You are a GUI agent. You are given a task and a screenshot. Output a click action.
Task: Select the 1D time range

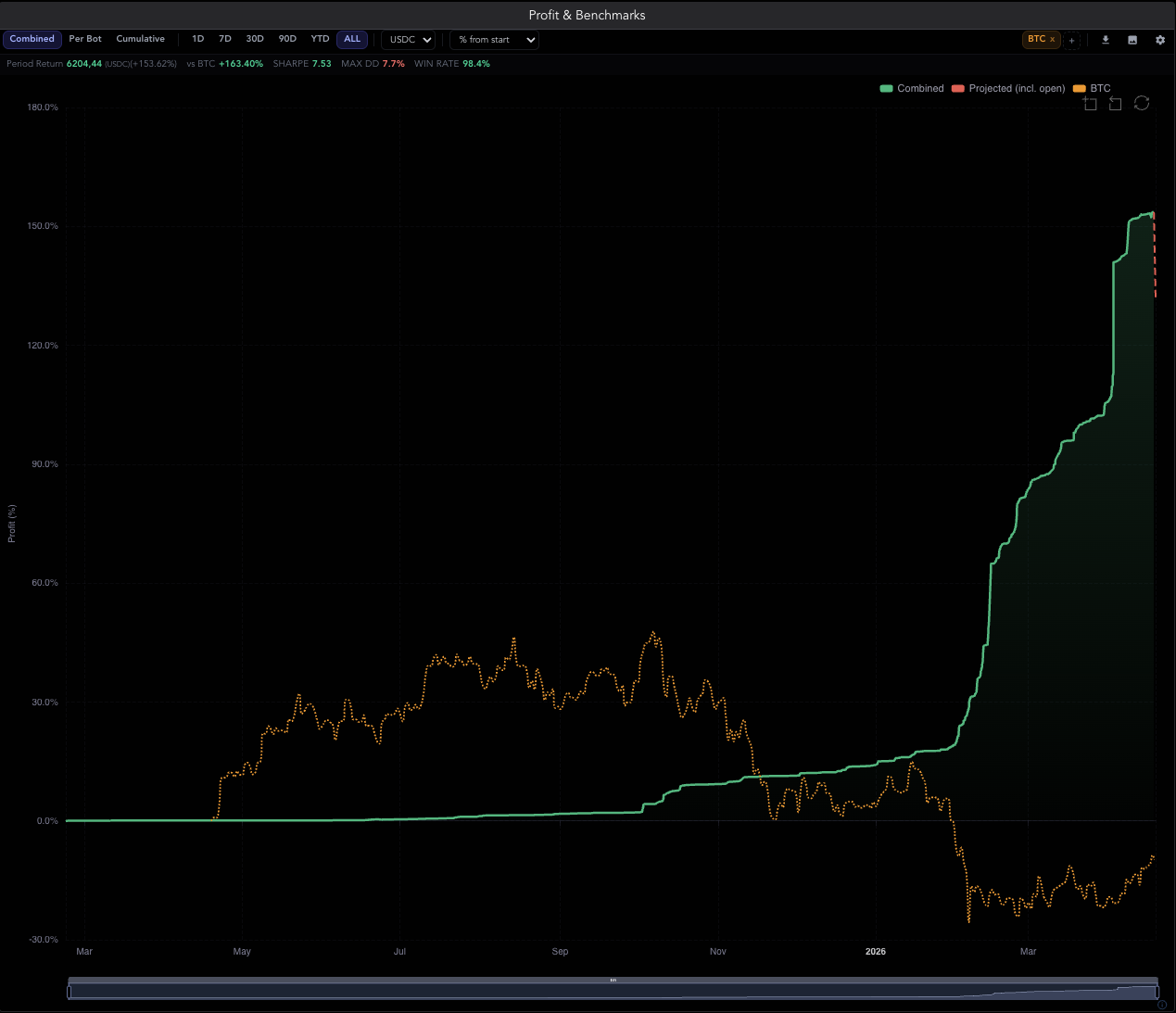click(198, 39)
